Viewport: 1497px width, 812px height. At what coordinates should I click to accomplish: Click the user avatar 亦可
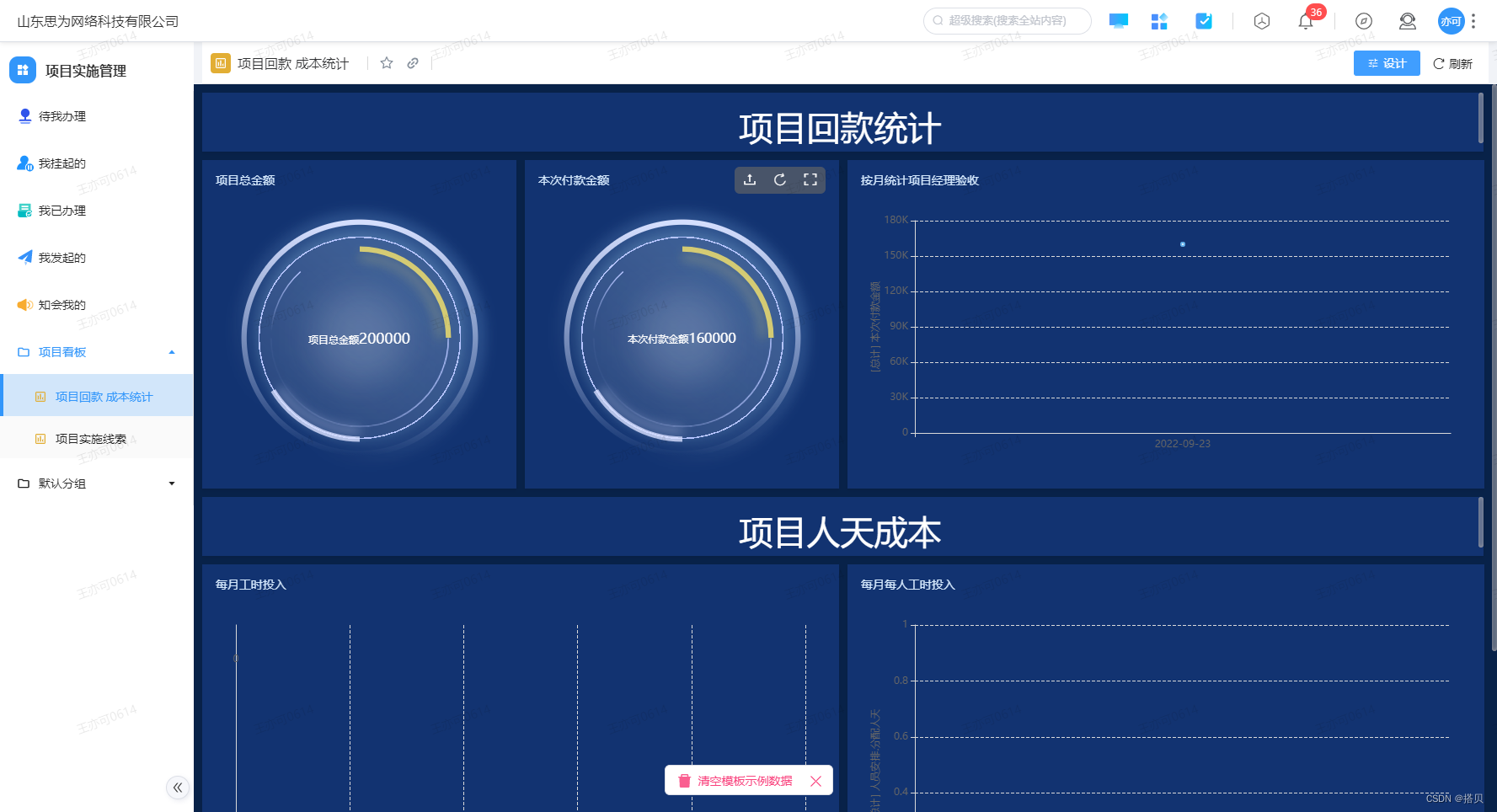[x=1451, y=21]
